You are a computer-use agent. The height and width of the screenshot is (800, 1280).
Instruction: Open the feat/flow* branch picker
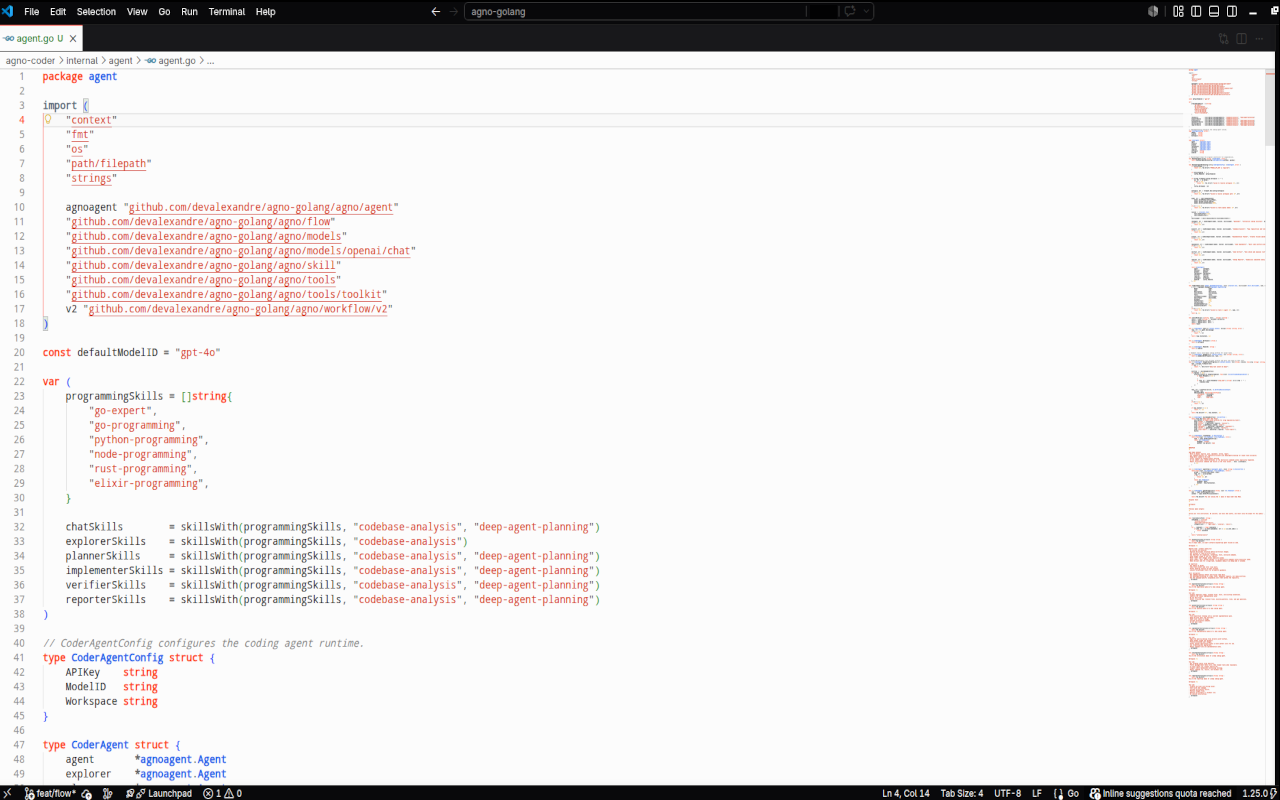(x=49, y=793)
